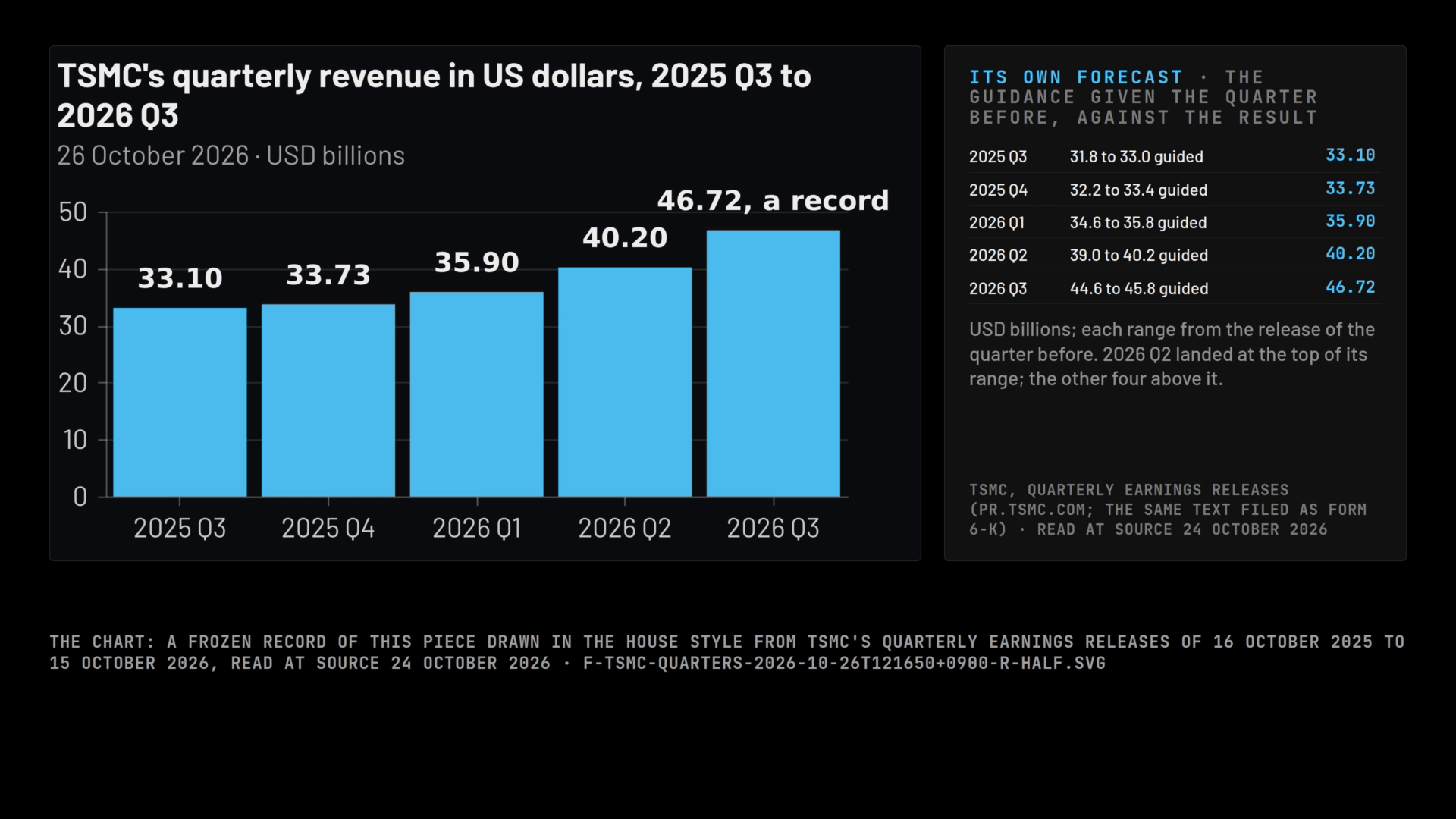Select the 2026 Q2 bar

coord(625,382)
